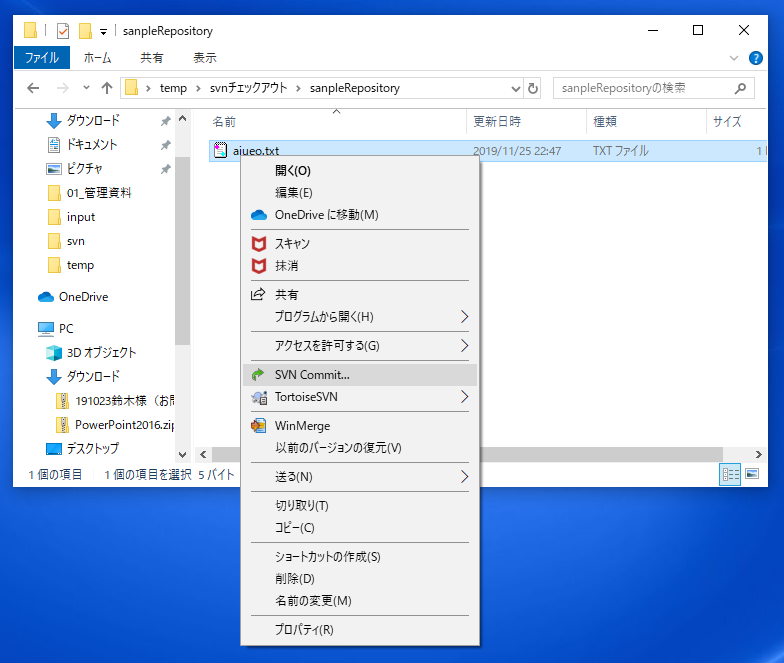Expand the TortoiseSVN submenu arrow

click(x=464, y=396)
